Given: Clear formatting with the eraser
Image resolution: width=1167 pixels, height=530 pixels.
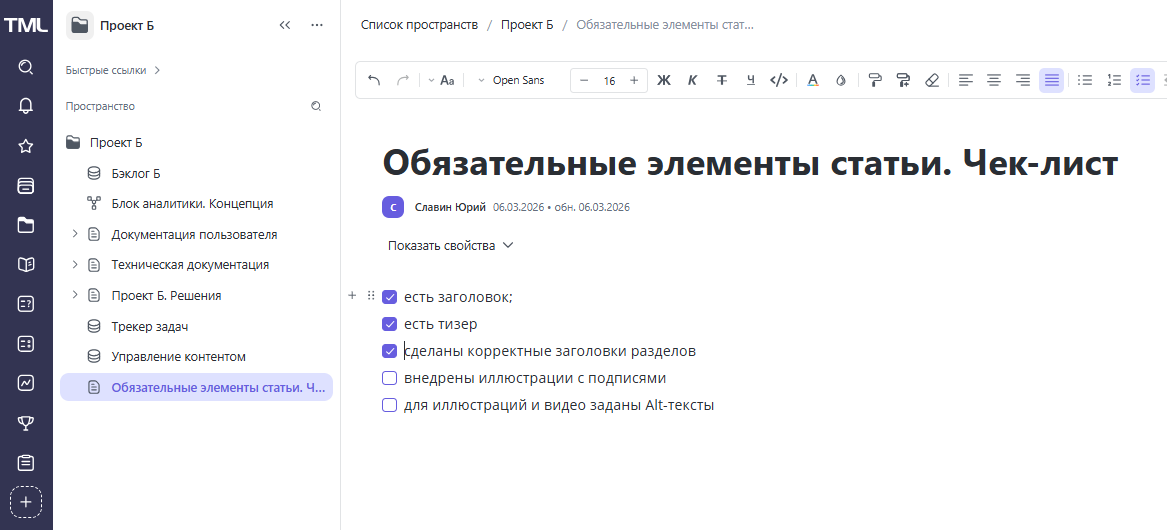Looking at the screenshot, I should pyautogui.click(x=932, y=80).
